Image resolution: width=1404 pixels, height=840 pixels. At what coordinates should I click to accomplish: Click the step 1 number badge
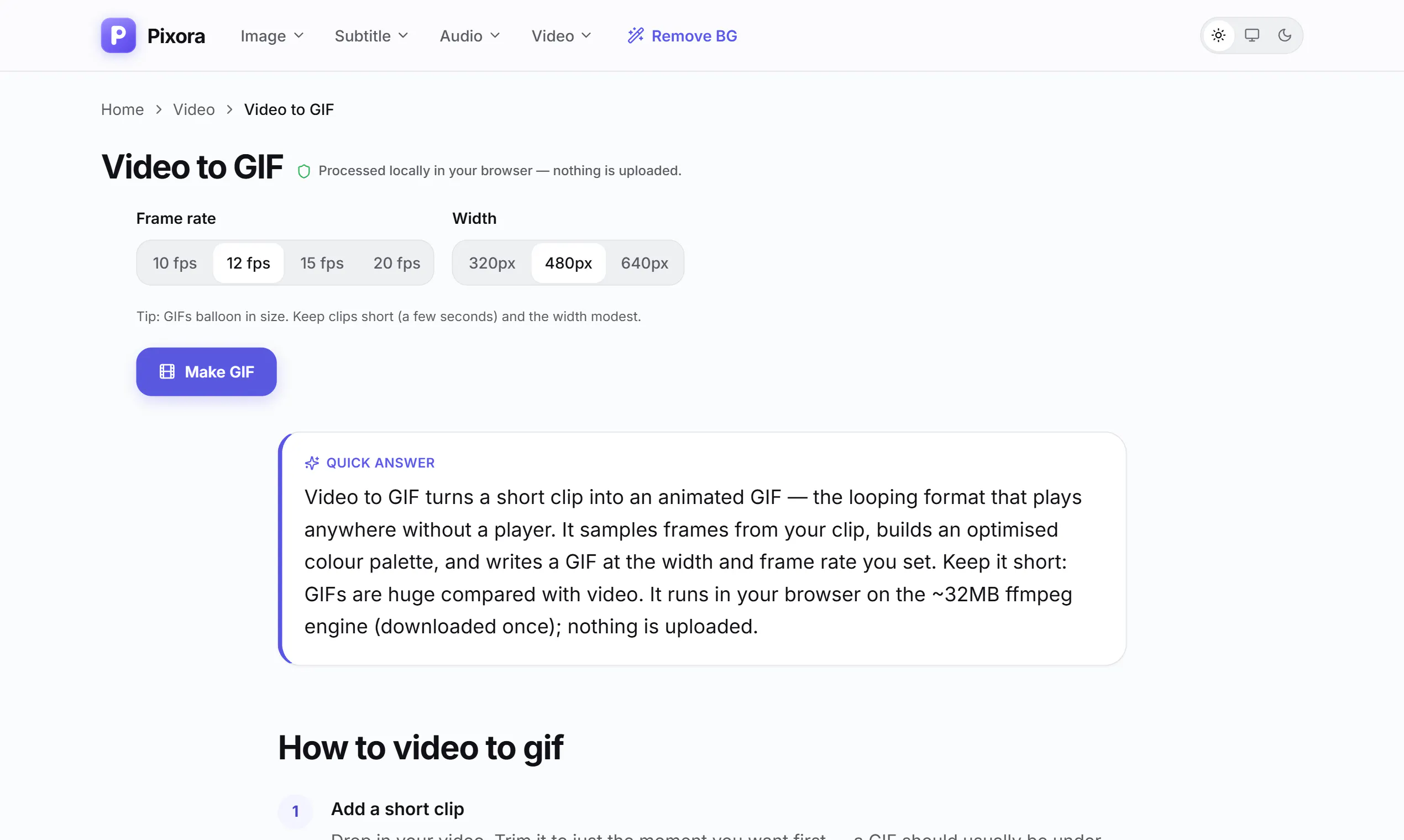(x=296, y=811)
